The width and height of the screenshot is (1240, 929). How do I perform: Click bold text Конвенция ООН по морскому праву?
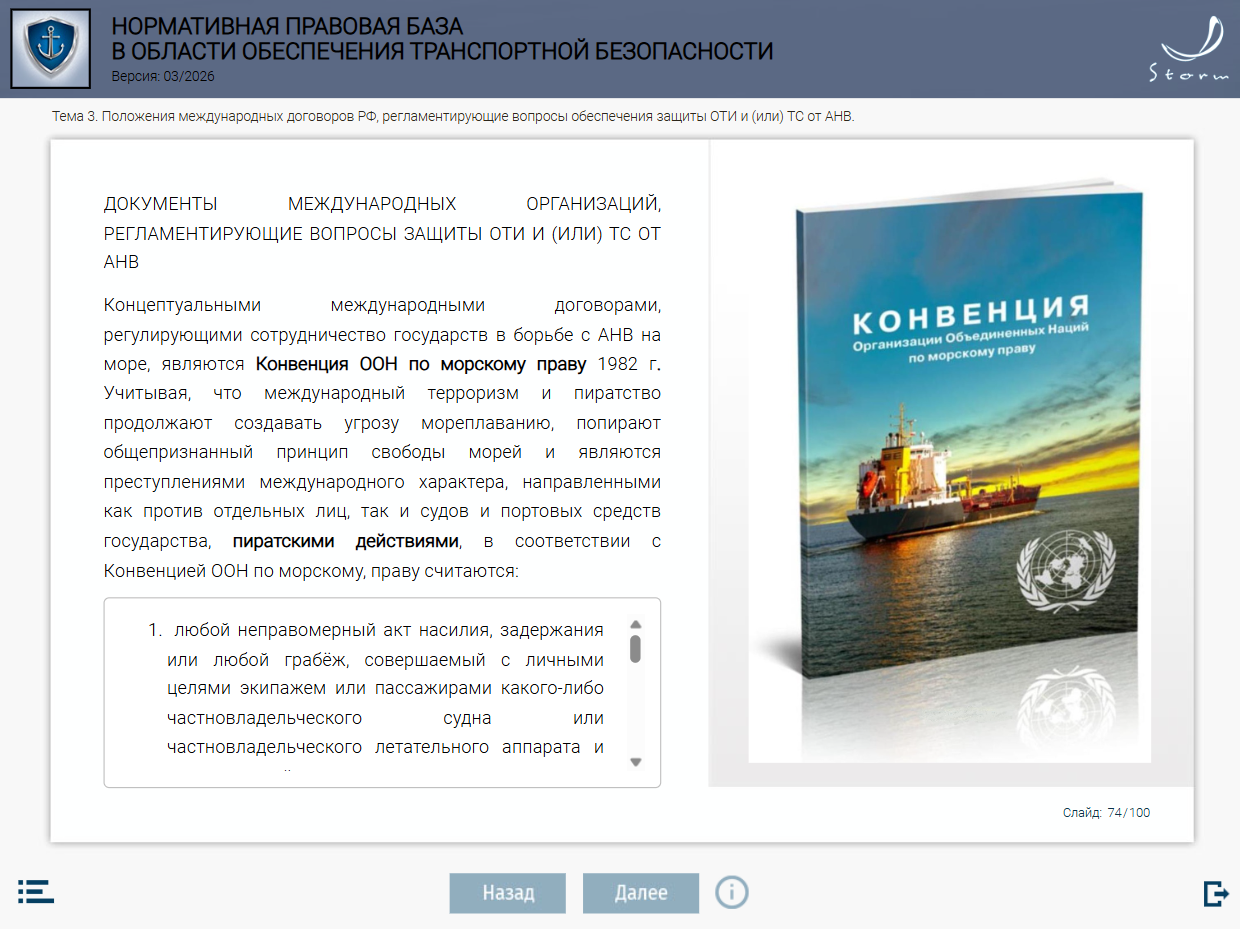(421, 364)
